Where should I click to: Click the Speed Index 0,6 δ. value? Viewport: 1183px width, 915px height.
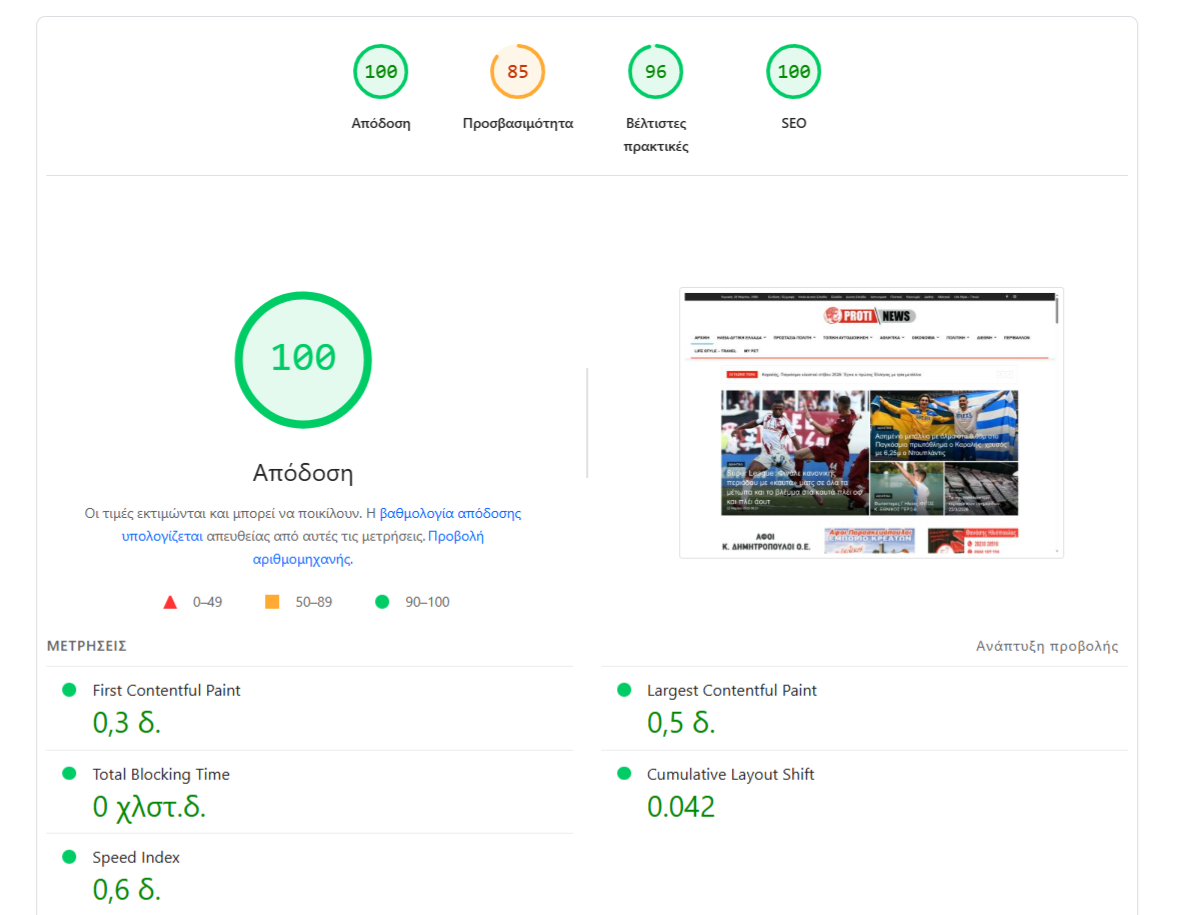pyautogui.click(x=127, y=889)
